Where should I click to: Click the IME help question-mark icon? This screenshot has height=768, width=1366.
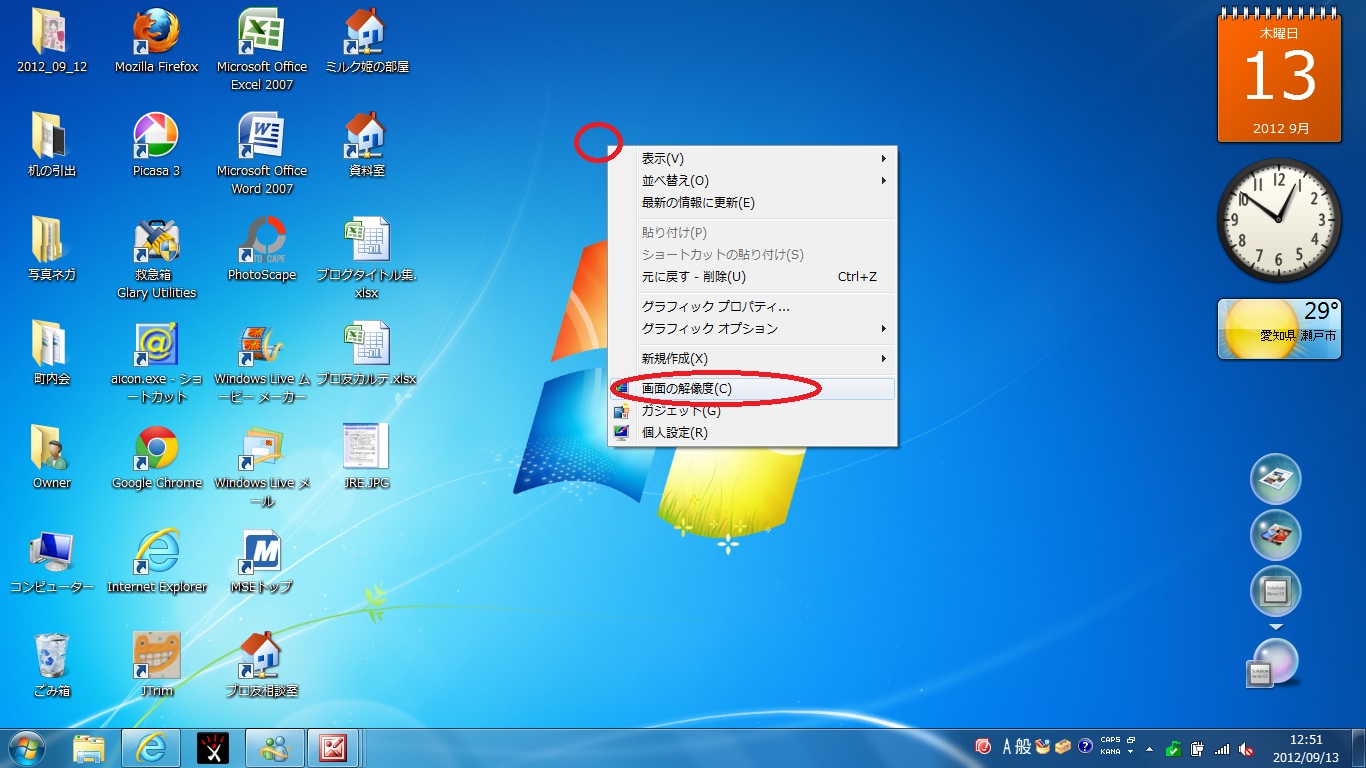click(1085, 747)
